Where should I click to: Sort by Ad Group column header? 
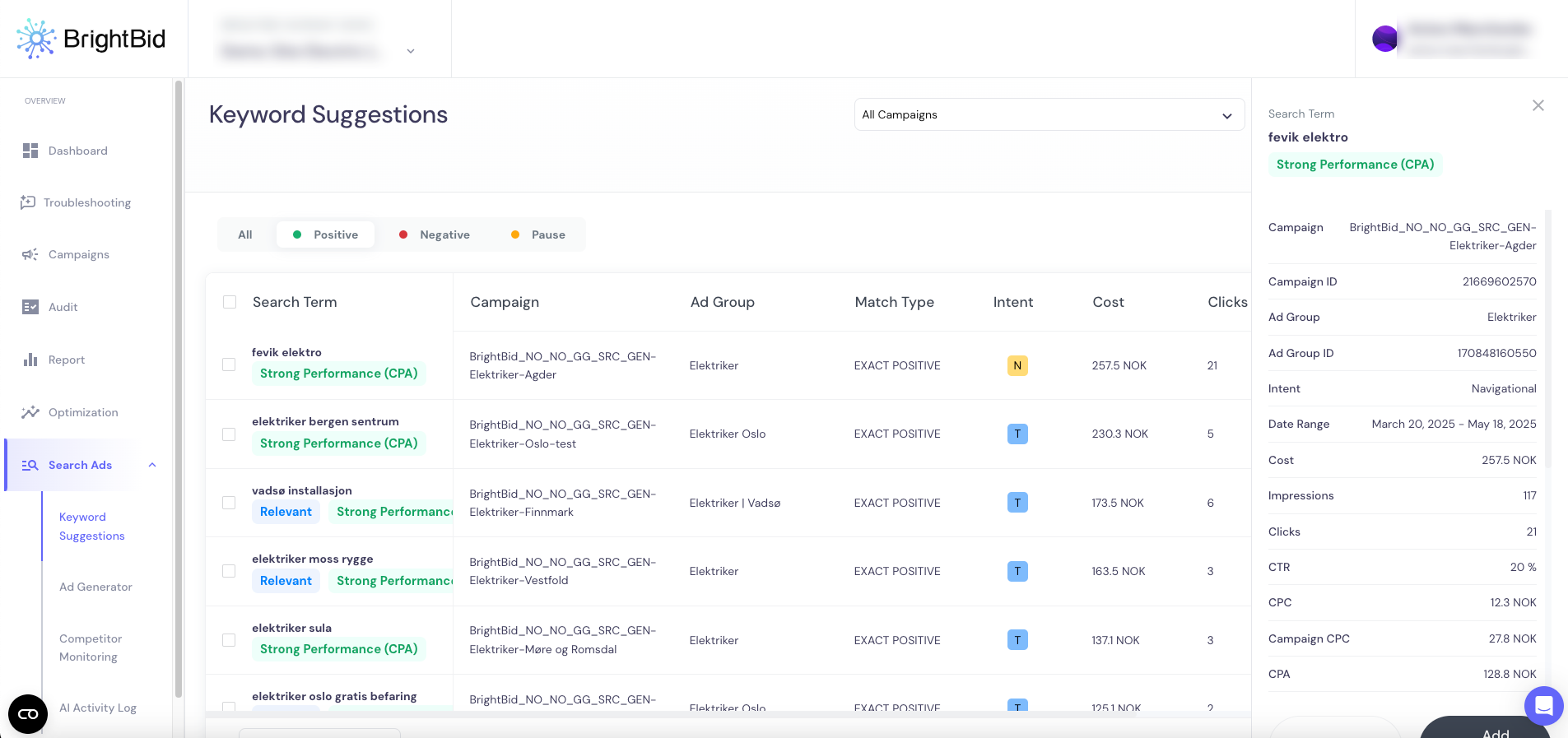pyautogui.click(x=722, y=302)
